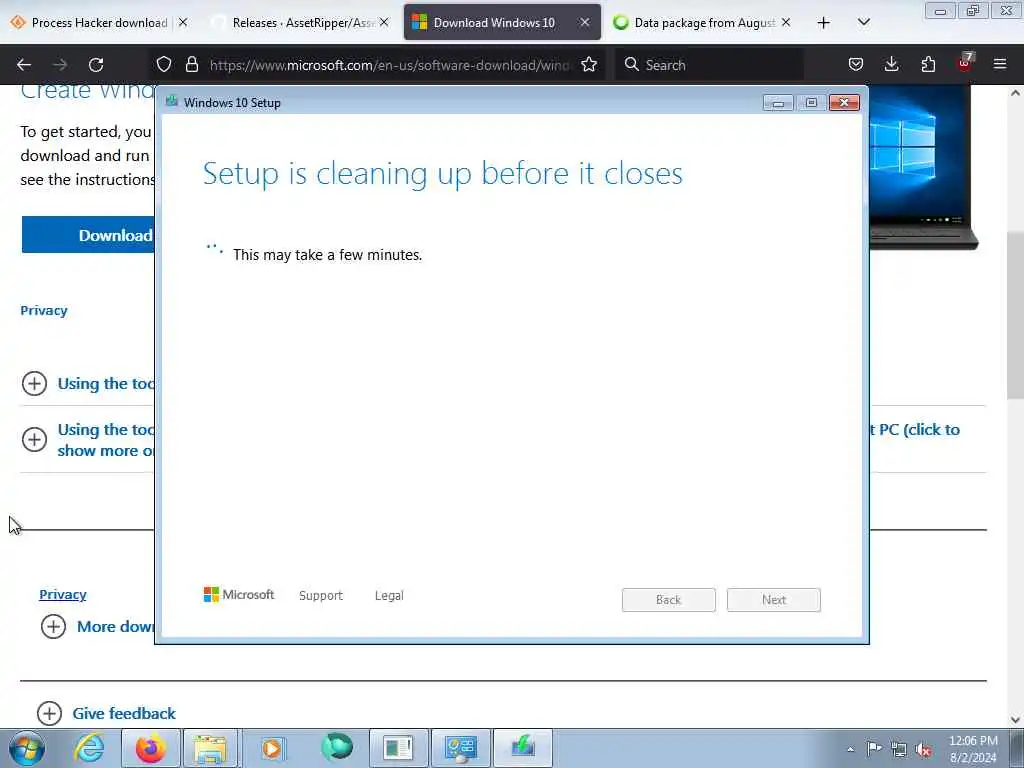1024x768 pixels.
Task: Click the scrollbar up arrow
Action: coord(1015,93)
